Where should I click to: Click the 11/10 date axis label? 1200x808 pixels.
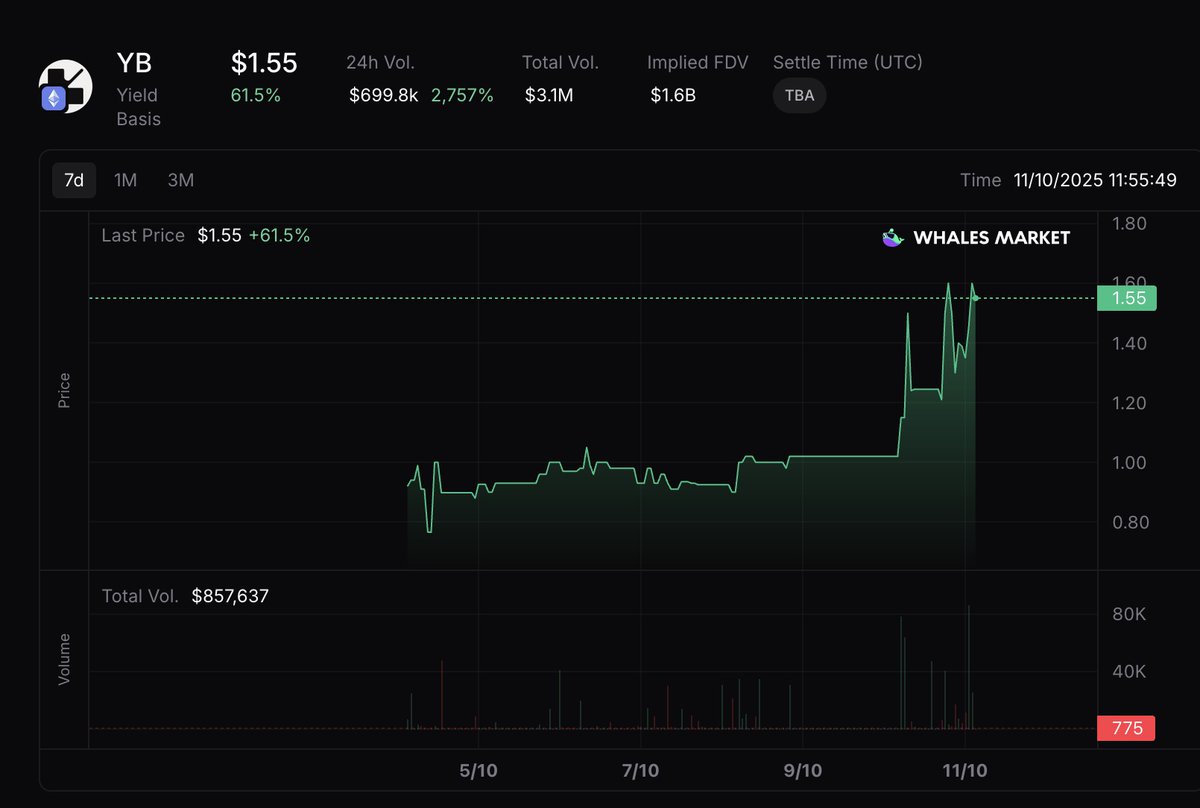click(x=965, y=771)
